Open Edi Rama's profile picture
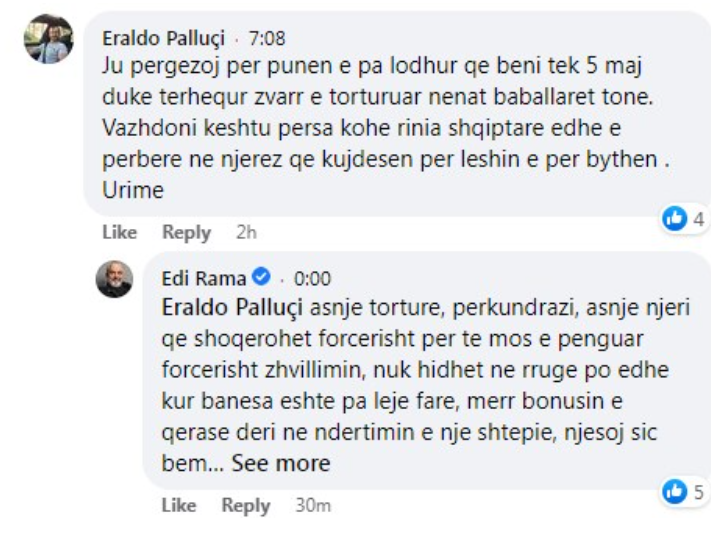The width and height of the screenshot is (711, 544). (114, 279)
